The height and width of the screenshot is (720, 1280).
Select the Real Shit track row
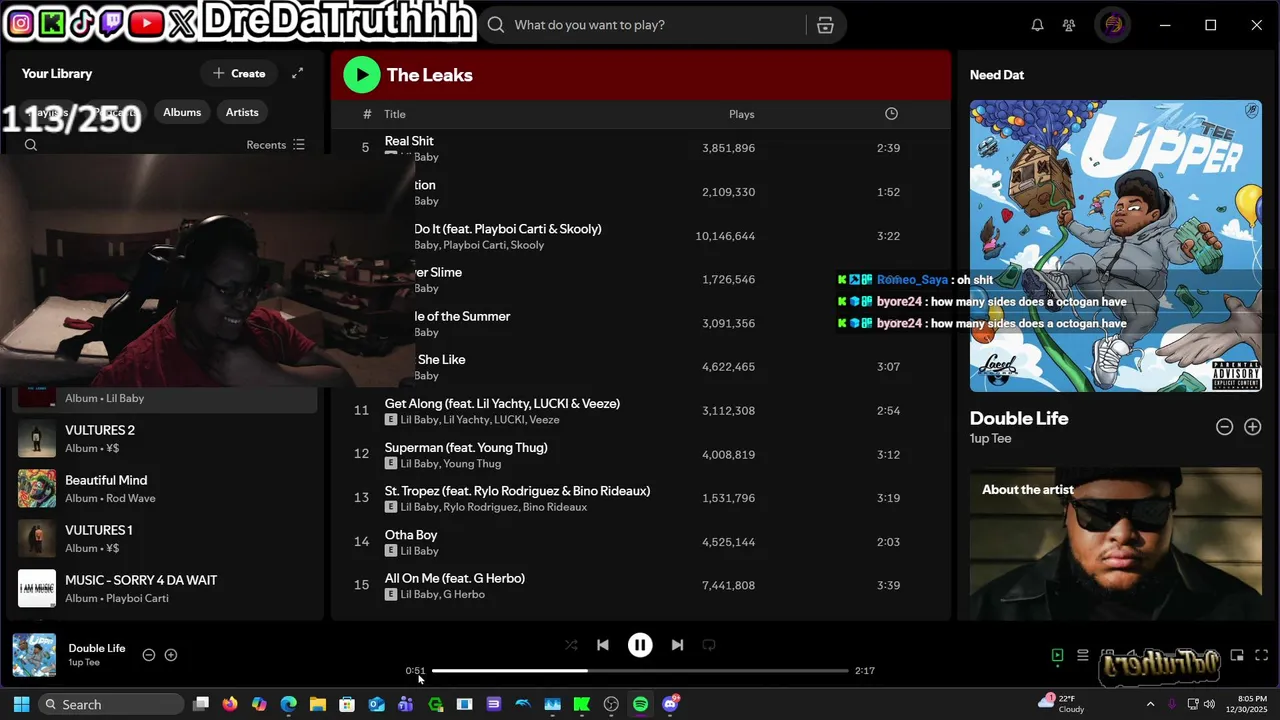click(x=640, y=148)
